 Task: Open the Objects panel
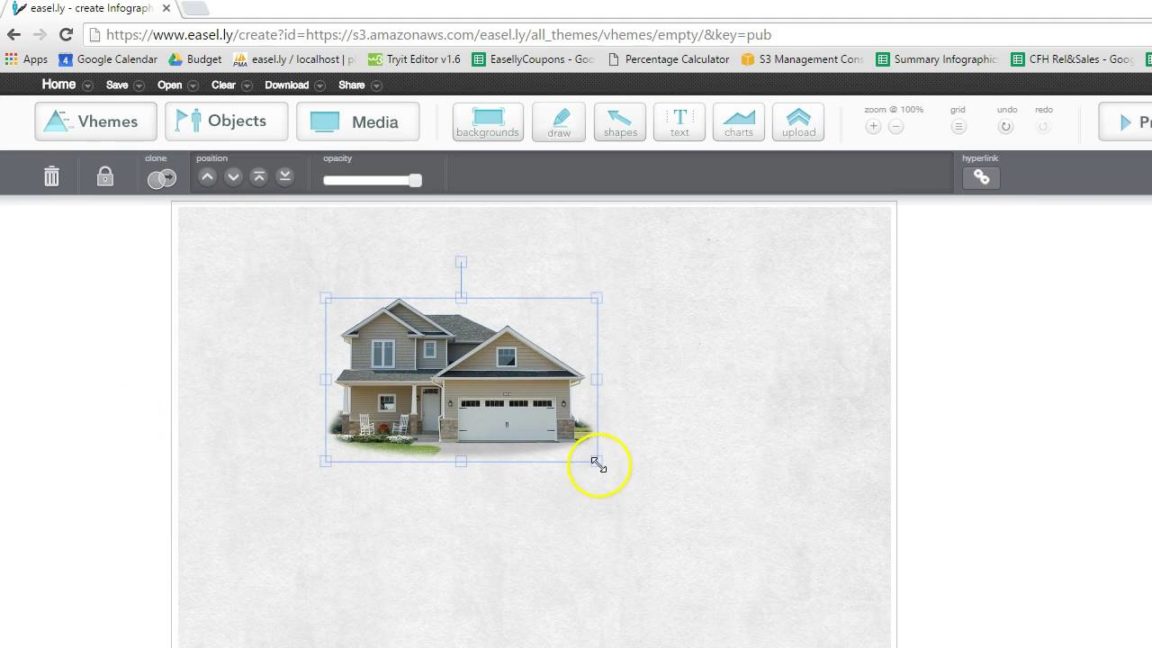(x=225, y=121)
